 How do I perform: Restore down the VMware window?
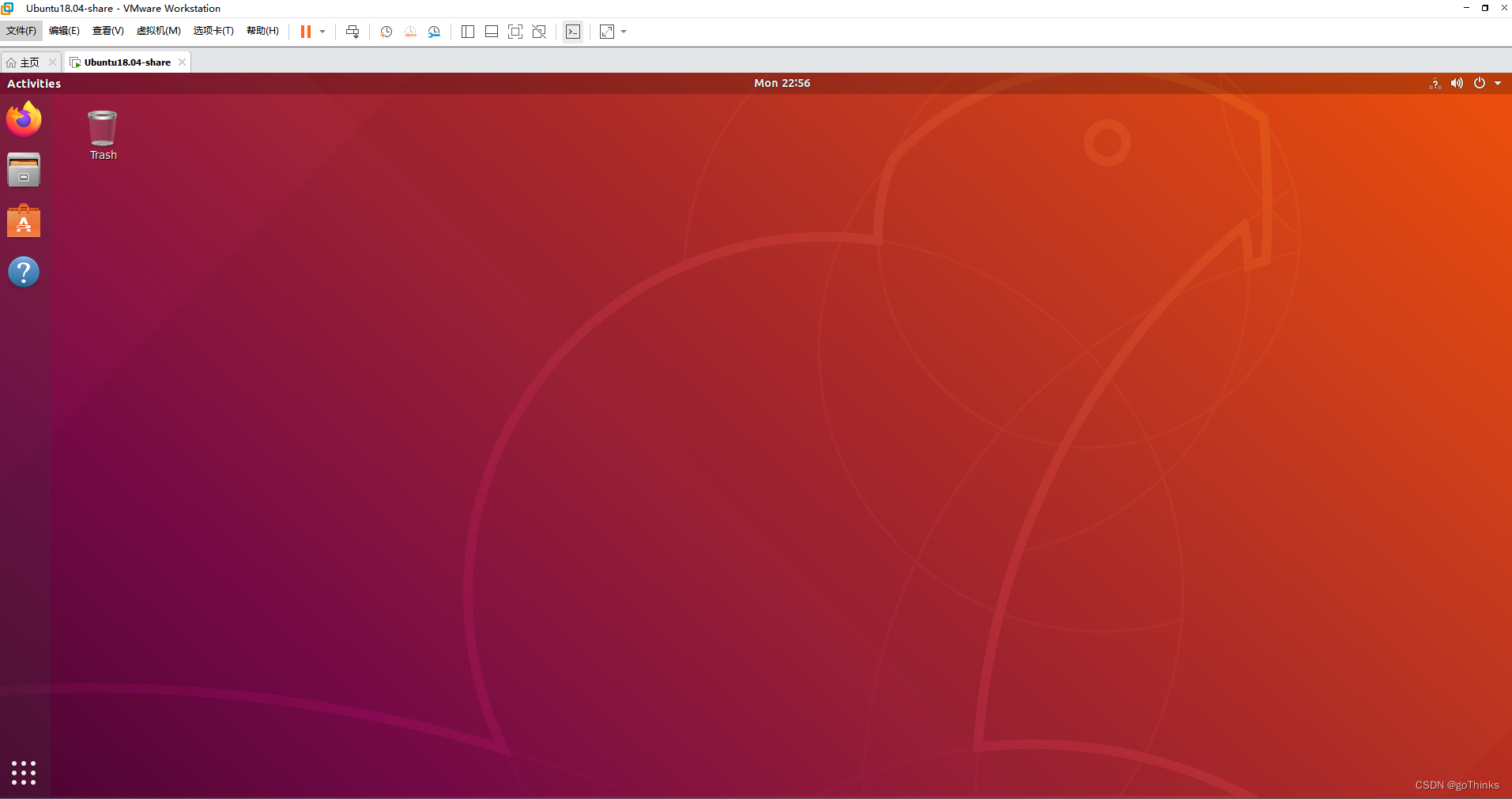pyautogui.click(x=1485, y=8)
